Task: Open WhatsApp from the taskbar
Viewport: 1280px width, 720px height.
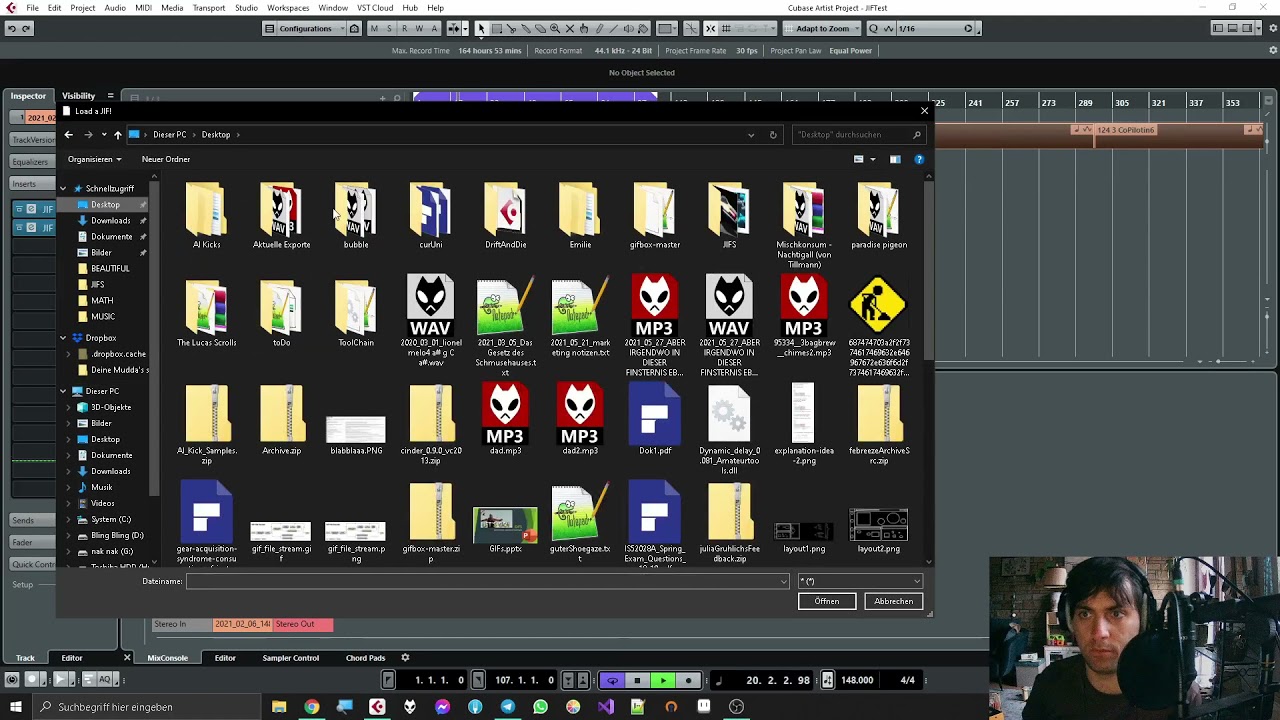Action: pos(541,707)
